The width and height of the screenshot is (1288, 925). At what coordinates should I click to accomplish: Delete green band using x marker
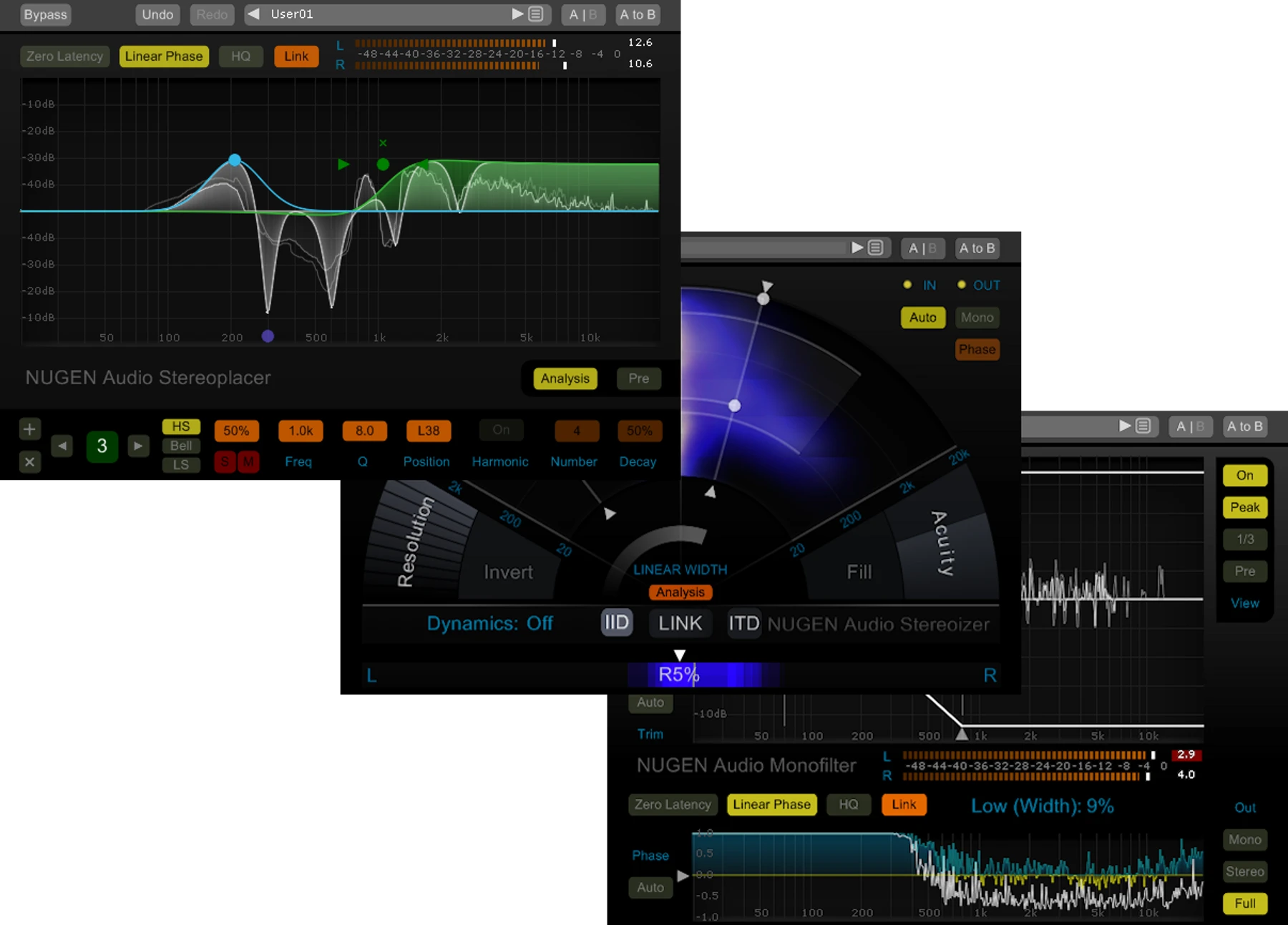383,143
